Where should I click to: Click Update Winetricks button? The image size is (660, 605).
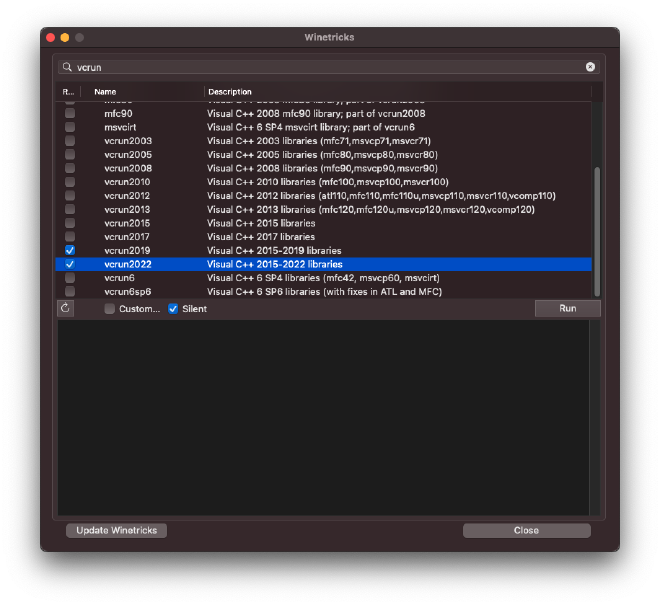click(x=116, y=530)
